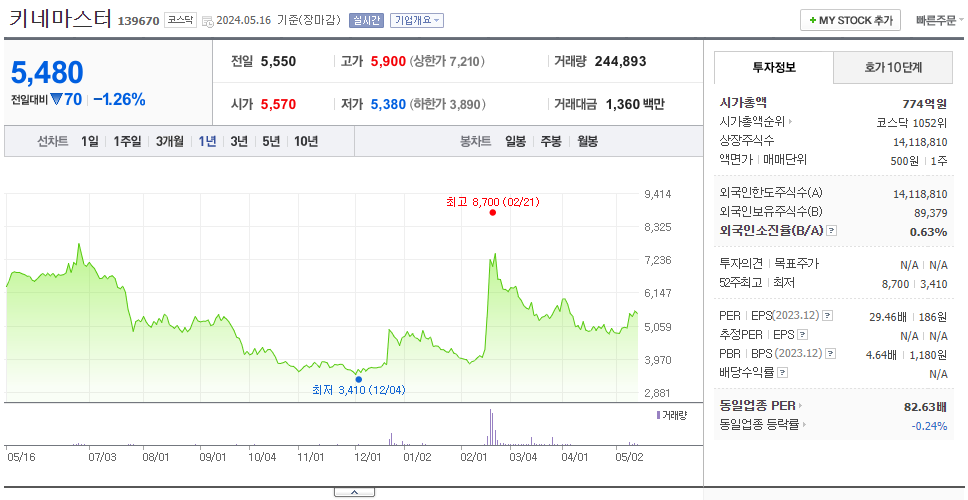The height and width of the screenshot is (500, 968).
Task: Click help icon next to 외국인소진율(B/A)
Action: coord(832,231)
